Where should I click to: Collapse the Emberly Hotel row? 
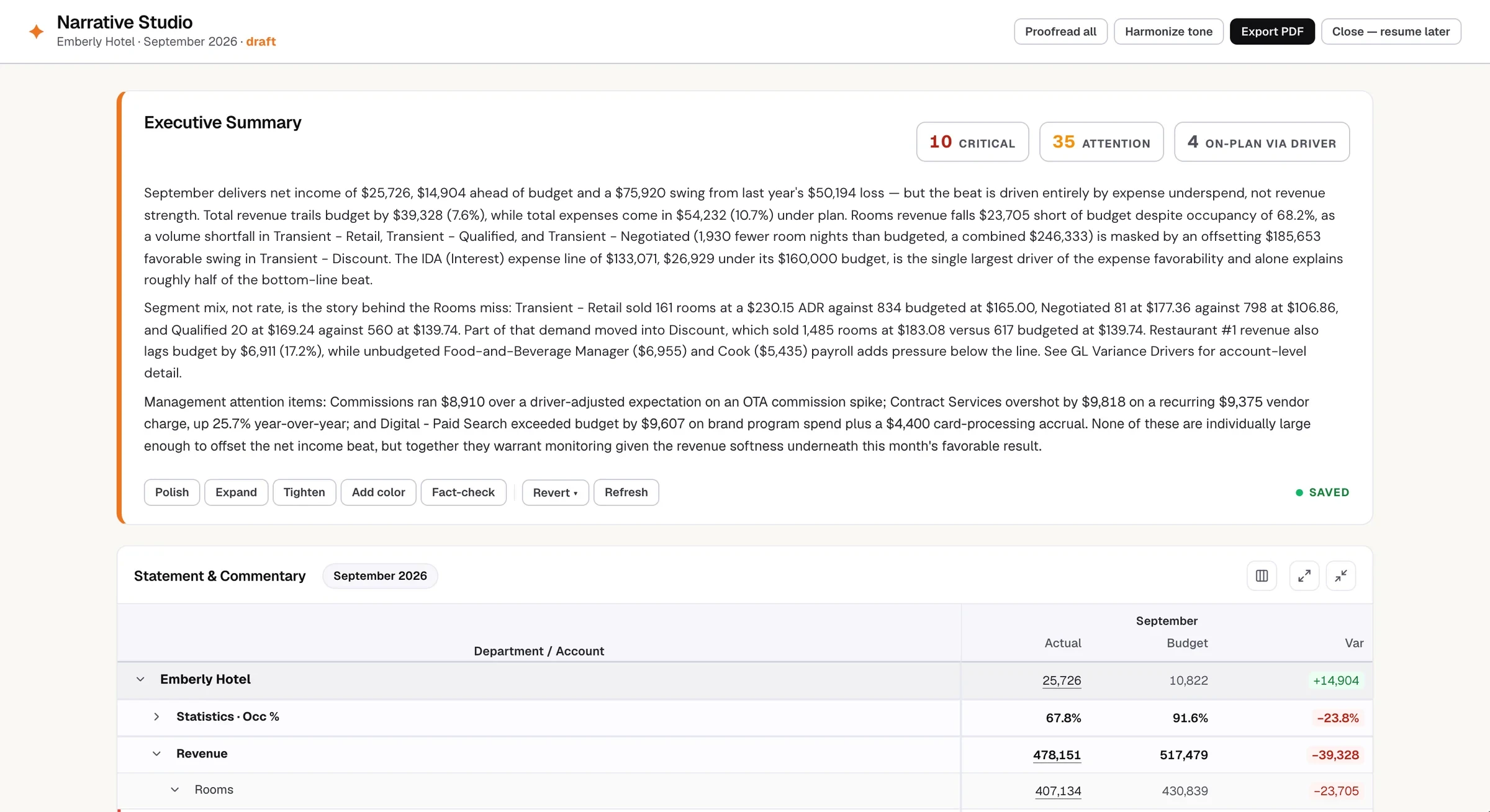tap(140, 679)
